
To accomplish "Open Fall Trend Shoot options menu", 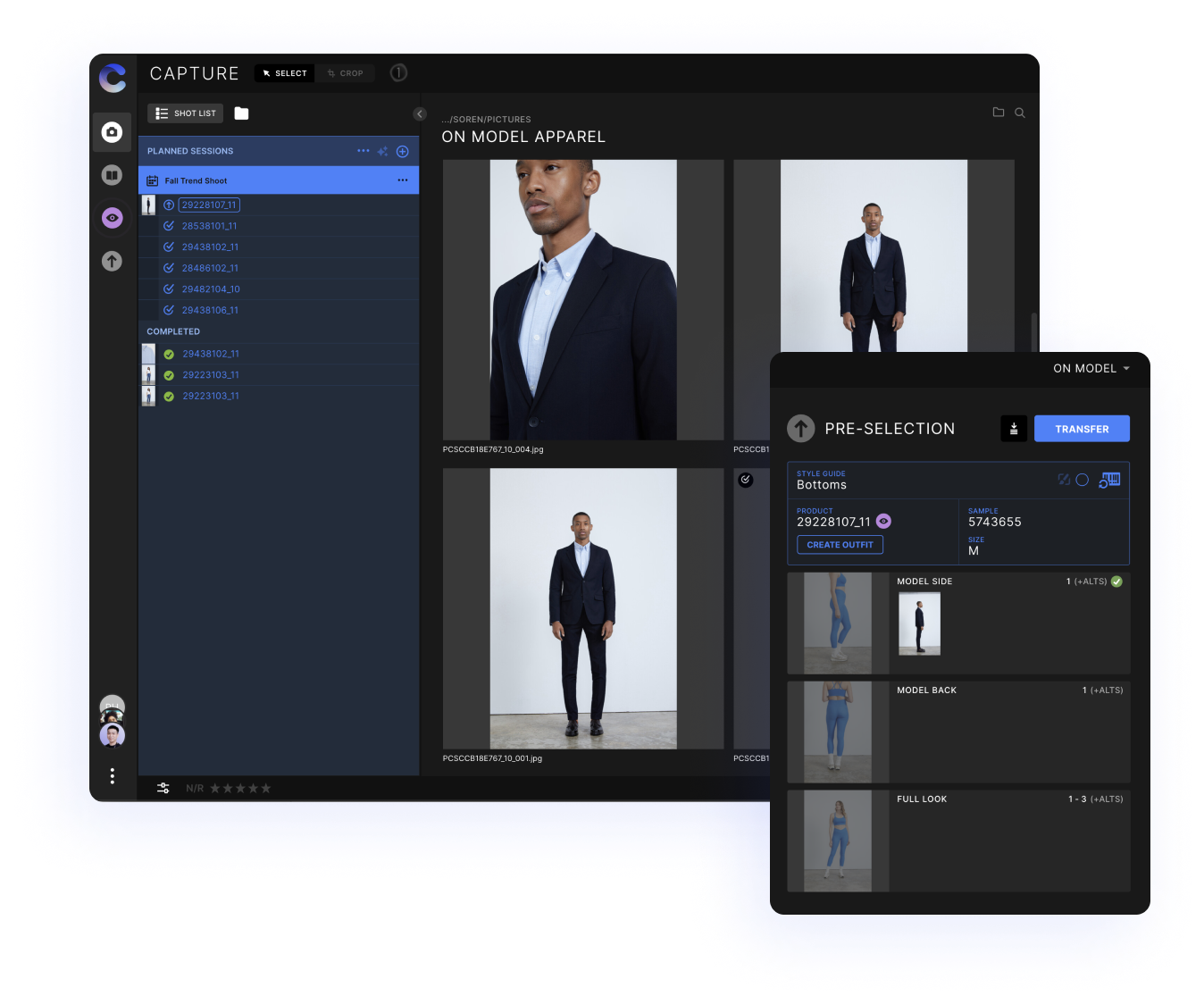I will [x=403, y=180].
